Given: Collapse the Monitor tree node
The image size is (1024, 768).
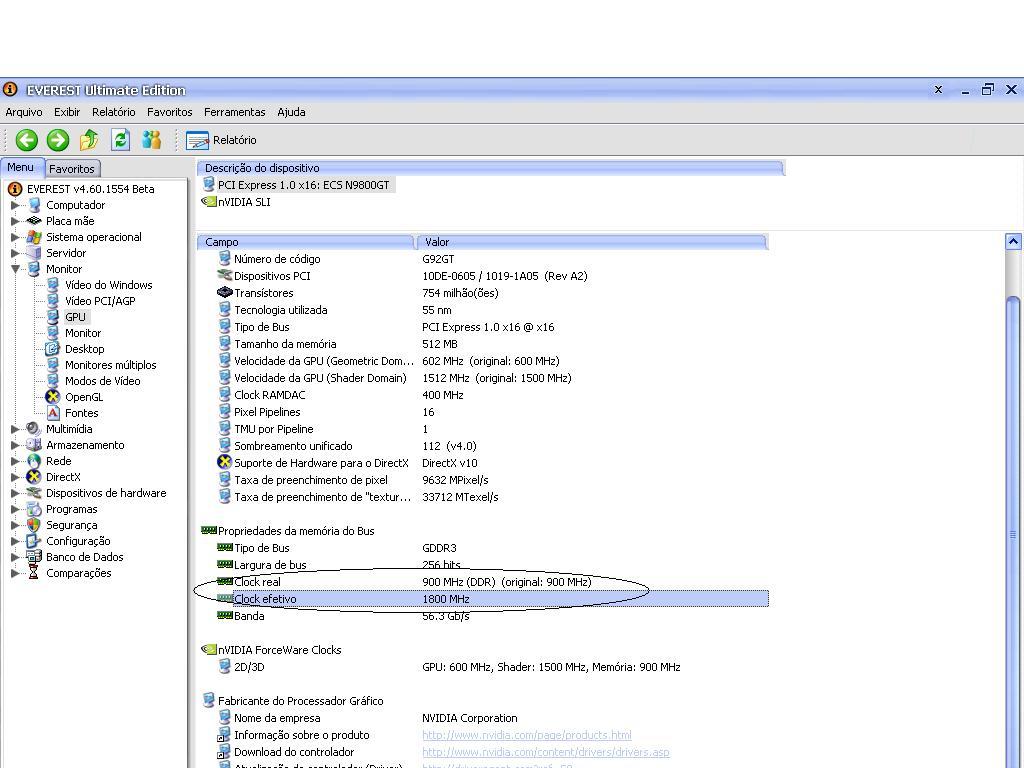Looking at the screenshot, I should 15,269.
